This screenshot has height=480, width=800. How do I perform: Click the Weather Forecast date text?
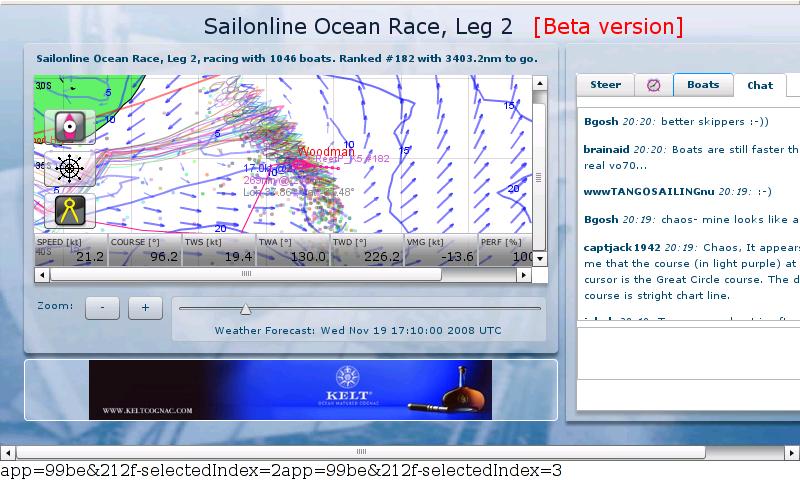[x=358, y=331]
